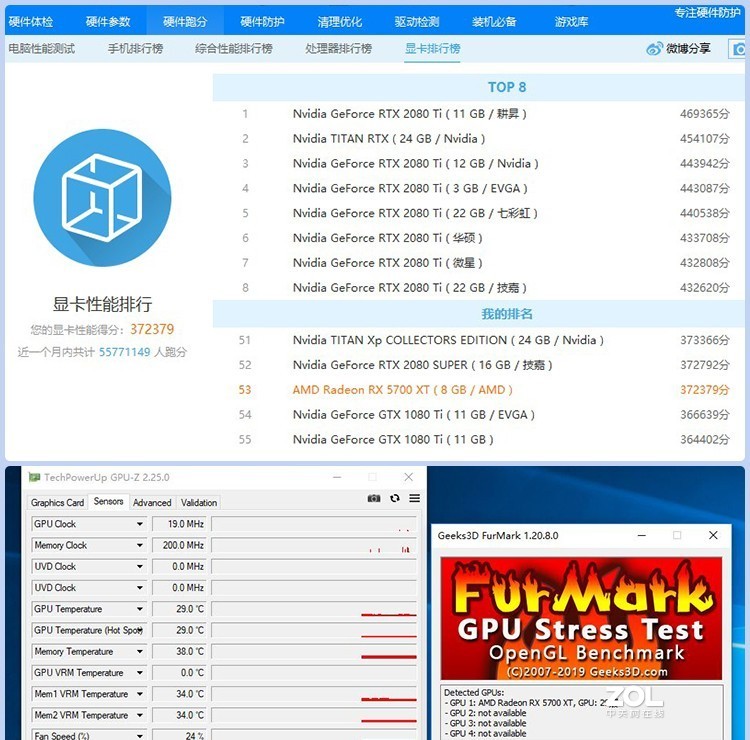Click the 我的排名 section header

coord(479,314)
